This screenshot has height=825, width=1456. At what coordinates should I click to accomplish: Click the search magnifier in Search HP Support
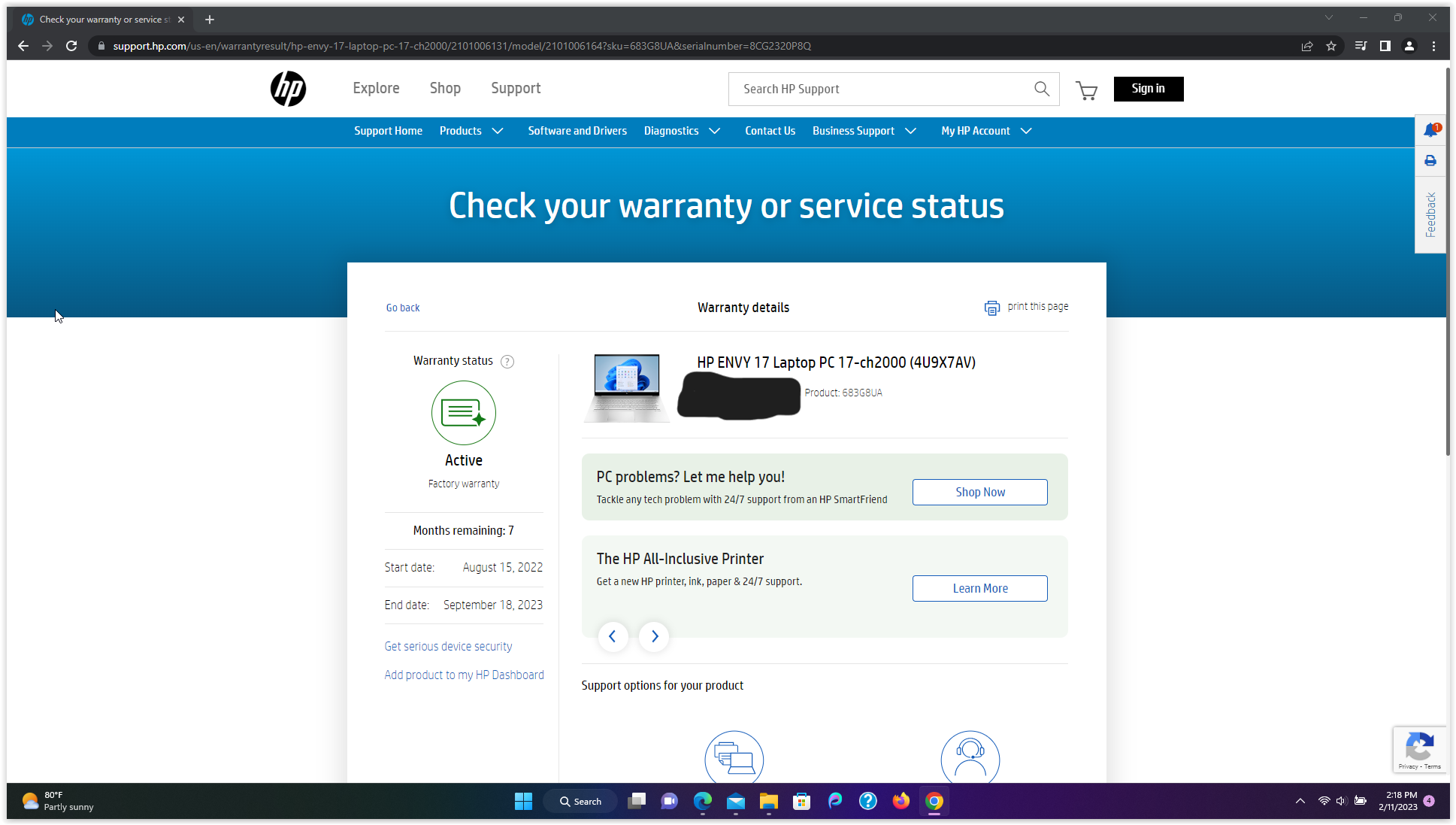[x=1042, y=89]
